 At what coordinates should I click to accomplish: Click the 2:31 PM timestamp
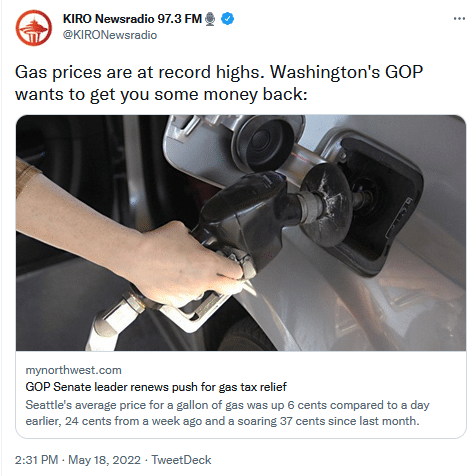pyautogui.click(x=36, y=460)
